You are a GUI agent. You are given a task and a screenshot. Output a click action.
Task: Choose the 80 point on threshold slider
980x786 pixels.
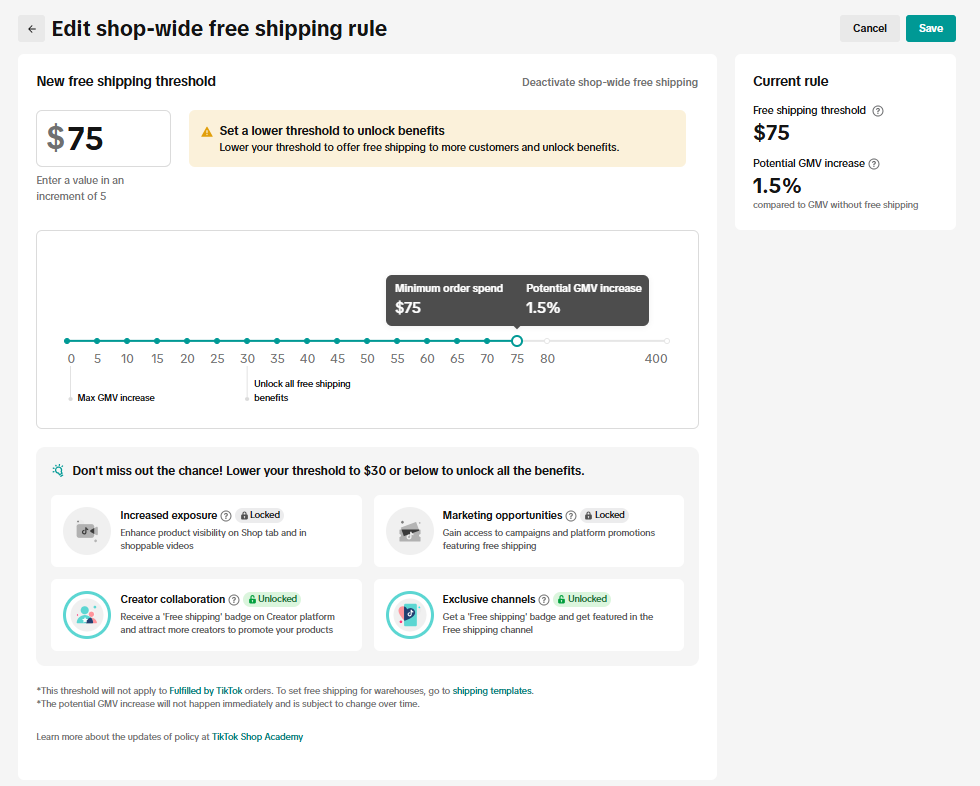coord(547,341)
